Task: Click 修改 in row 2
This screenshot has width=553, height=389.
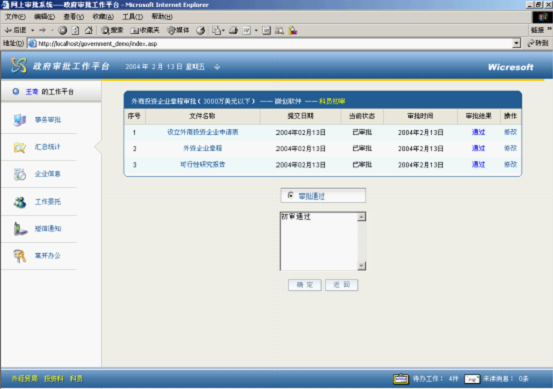Action: pyautogui.click(x=510, y=148)
